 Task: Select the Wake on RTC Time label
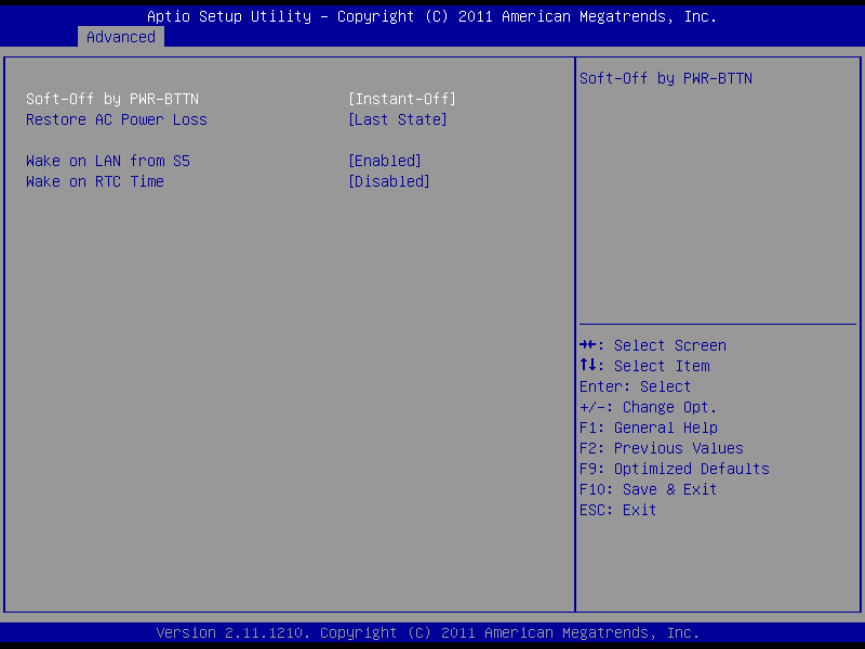pos(95,182)
